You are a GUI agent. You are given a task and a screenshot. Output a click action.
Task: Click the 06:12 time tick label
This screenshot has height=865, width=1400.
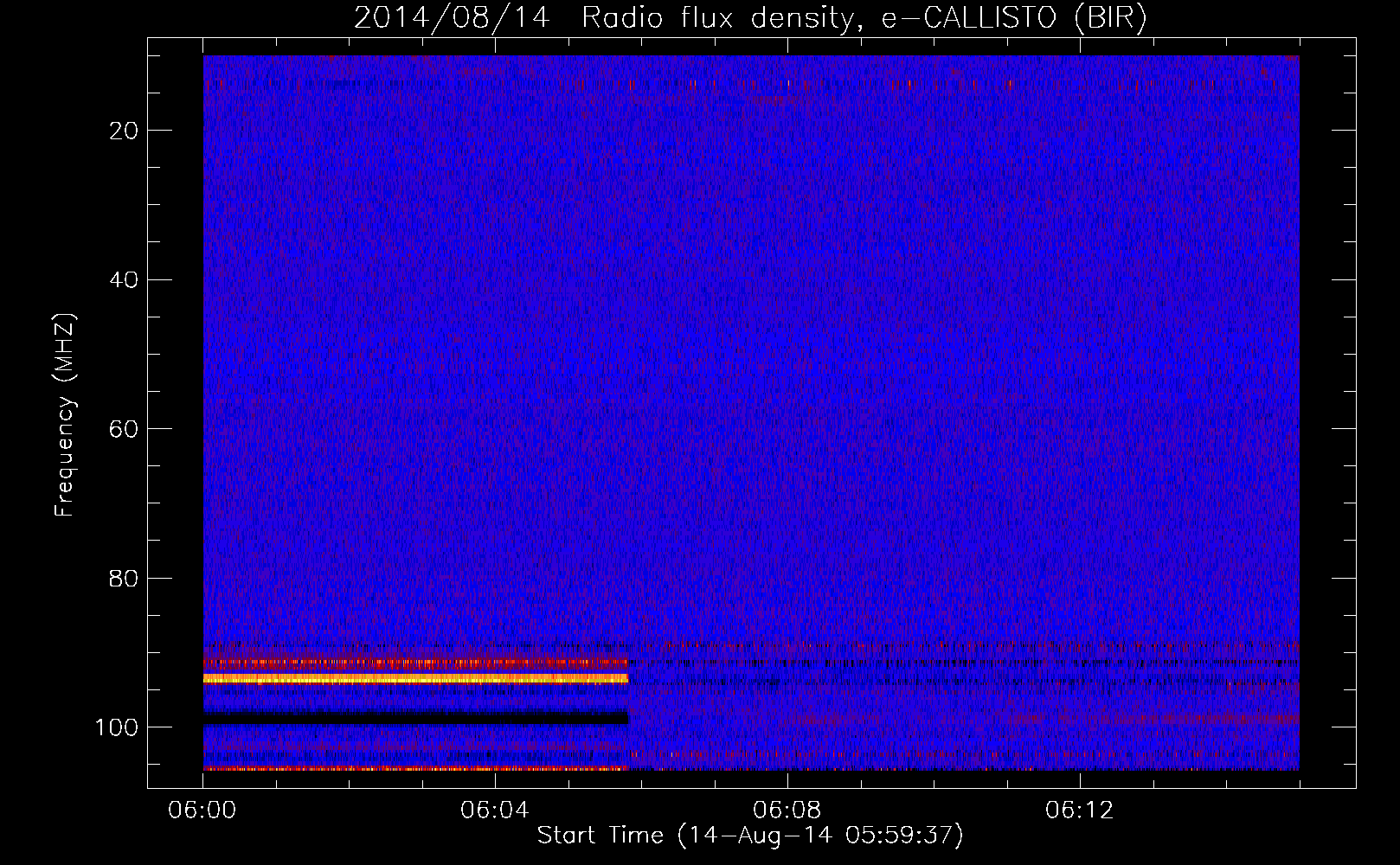click(1080, 811)
